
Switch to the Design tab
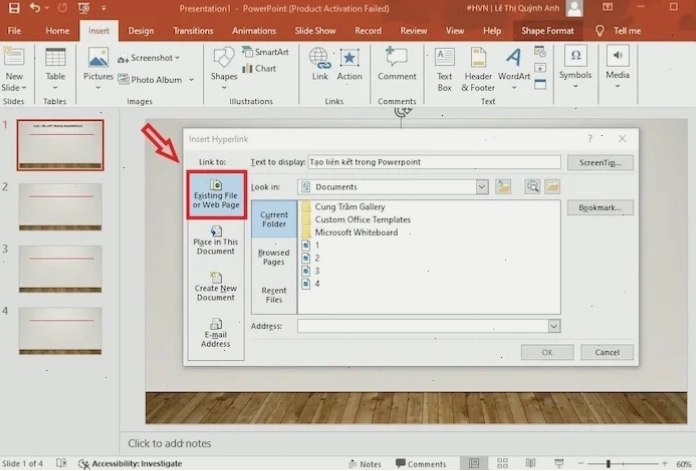coord(141,31)
